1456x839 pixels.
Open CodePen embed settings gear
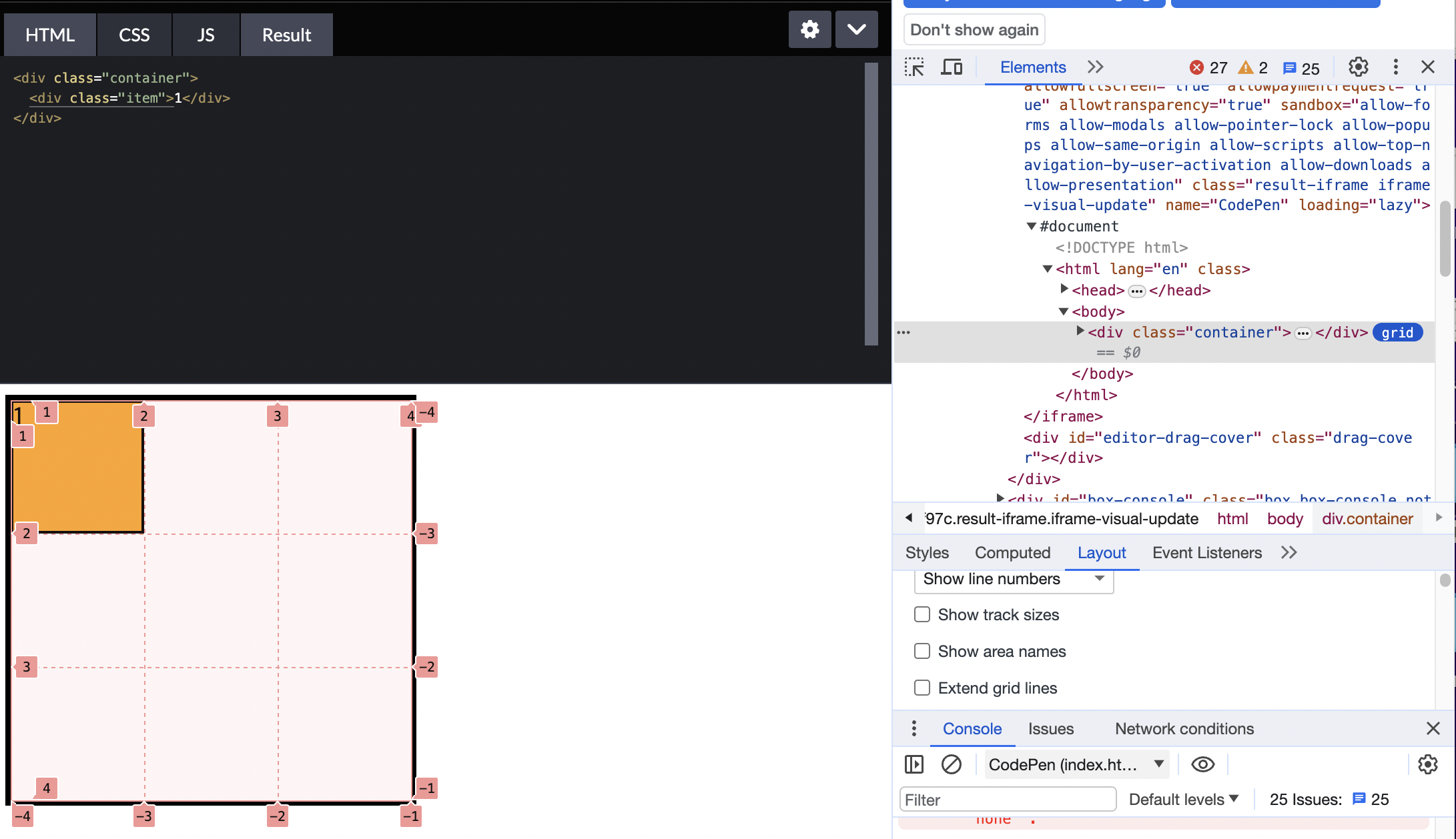point(809,29)
